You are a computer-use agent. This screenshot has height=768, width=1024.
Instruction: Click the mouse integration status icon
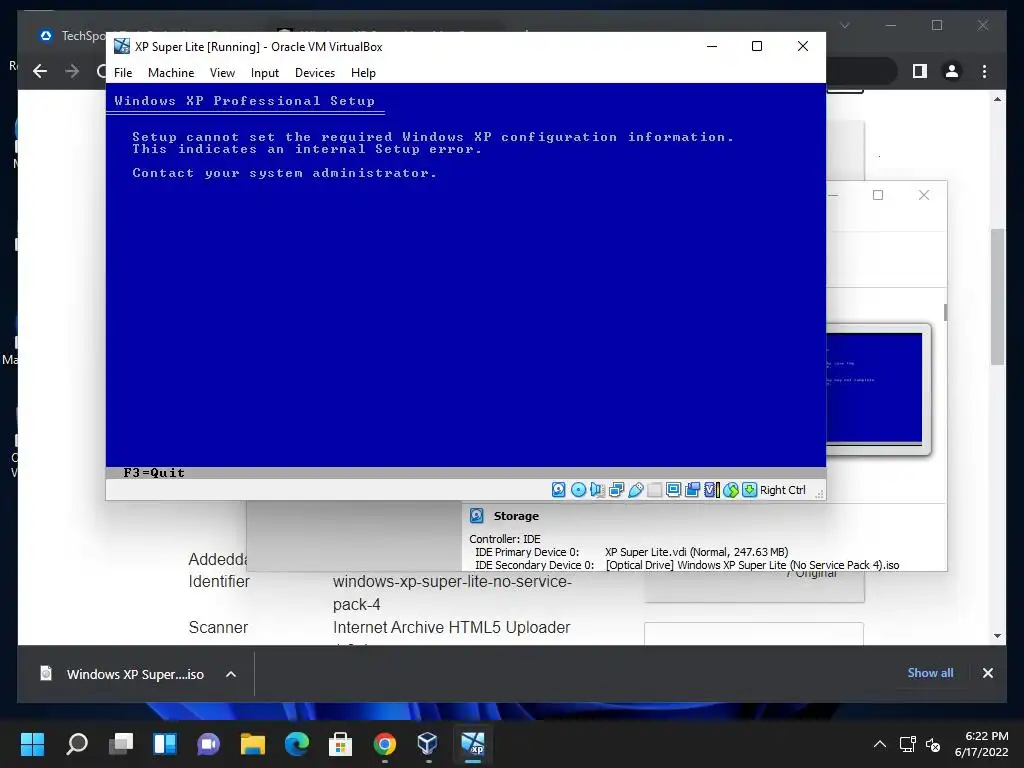(731, 490)
